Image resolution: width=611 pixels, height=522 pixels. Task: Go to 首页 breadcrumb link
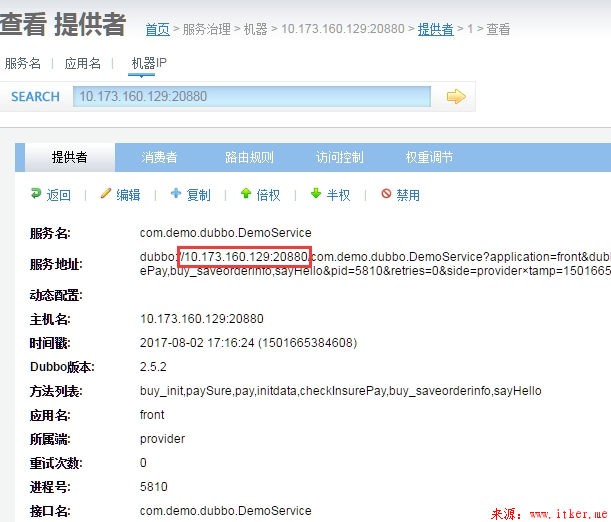click(x=157, y=29)
